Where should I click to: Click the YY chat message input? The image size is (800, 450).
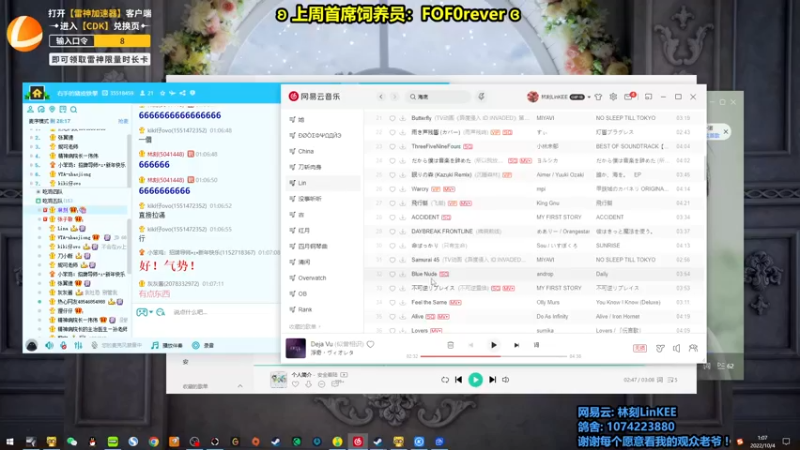point(224,312)
